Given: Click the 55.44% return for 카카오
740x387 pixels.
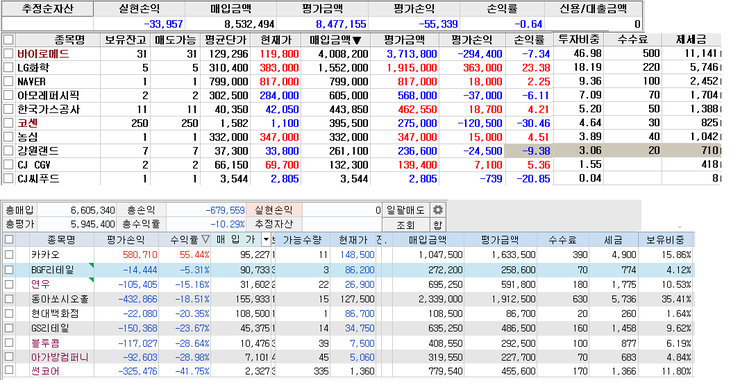Looking at the screenshot, I should pos(194,255).
